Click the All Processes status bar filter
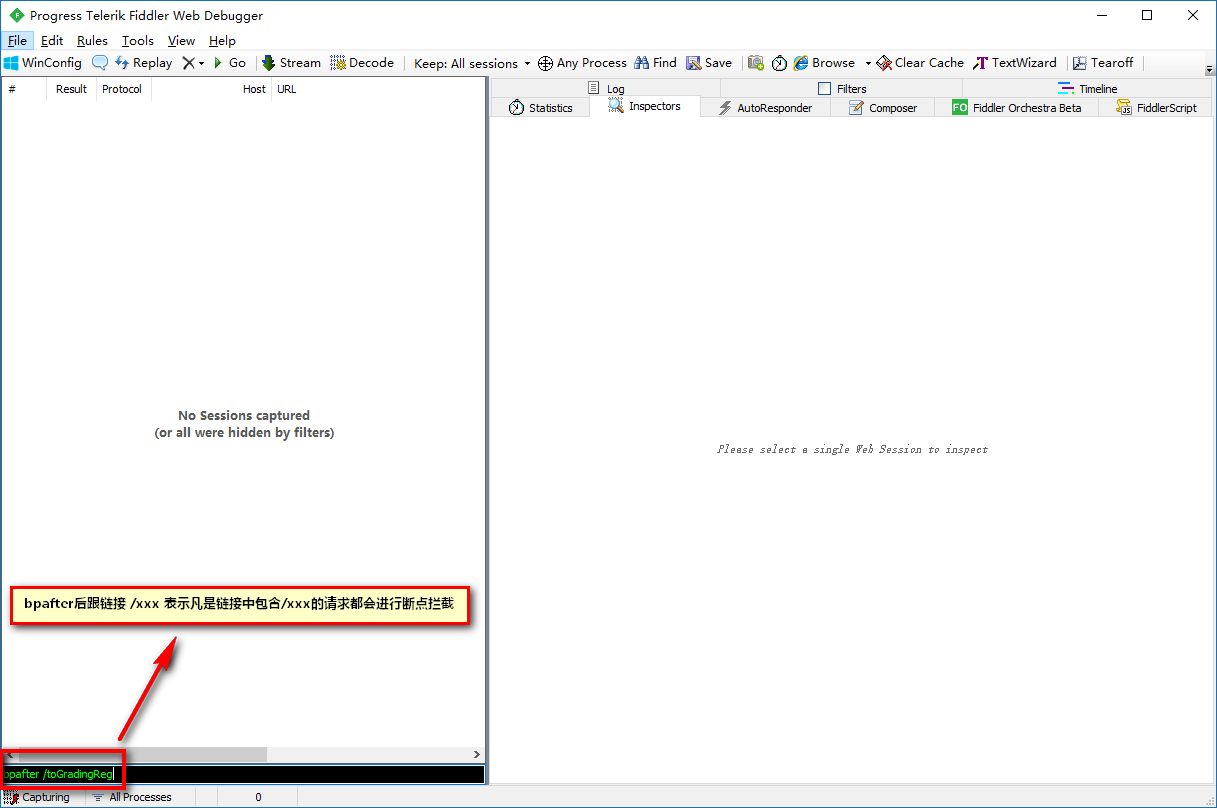Image resolution: width=1217 pixels, height=808 pixels. [132, 797]
